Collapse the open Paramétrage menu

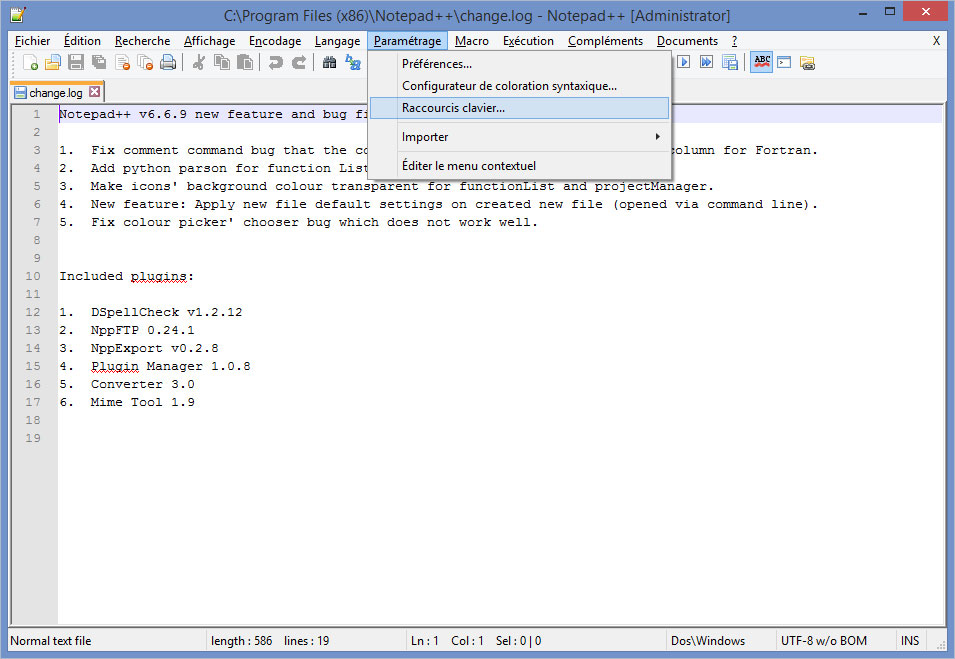(x=407, y=41)
